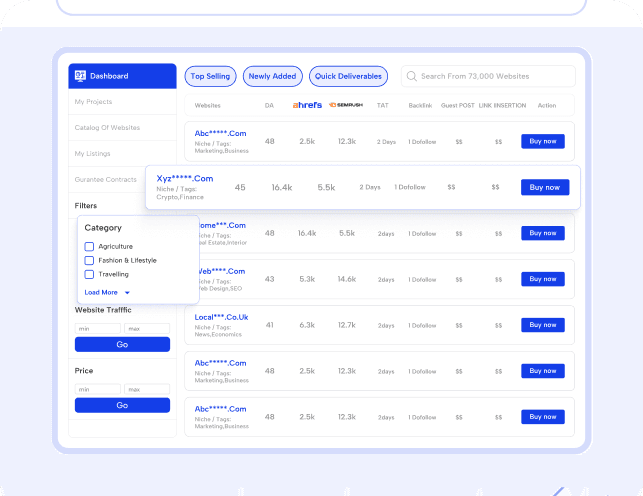The height and width of the screenshot is (496, 643).
Task: Click the Ahrefs logo column header
Action: coord(307,105)
